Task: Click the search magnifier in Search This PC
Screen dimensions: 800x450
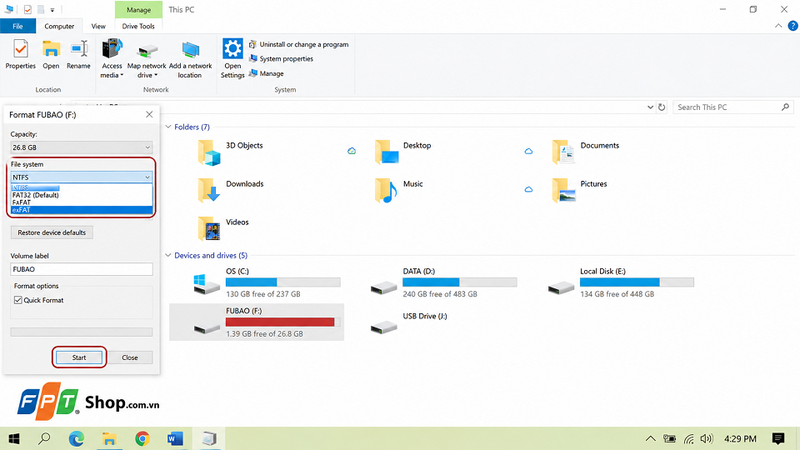Action: coord(785,107)
